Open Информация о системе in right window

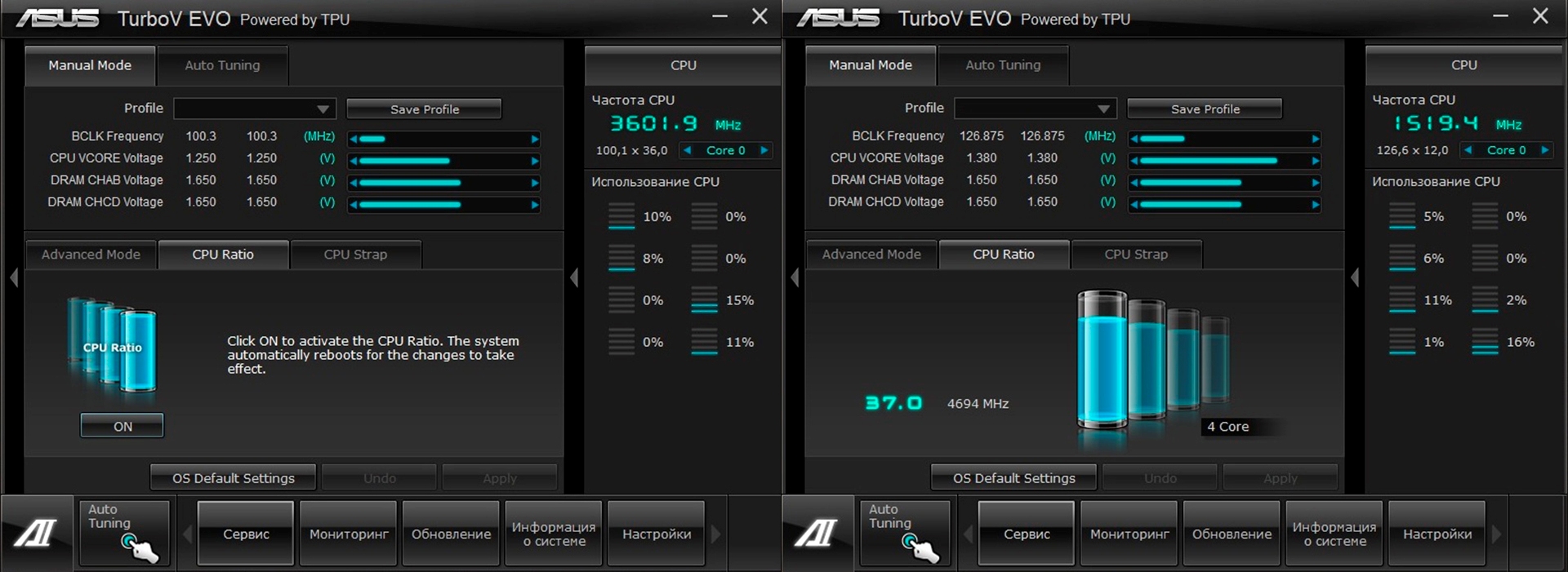click(1334, 534)
